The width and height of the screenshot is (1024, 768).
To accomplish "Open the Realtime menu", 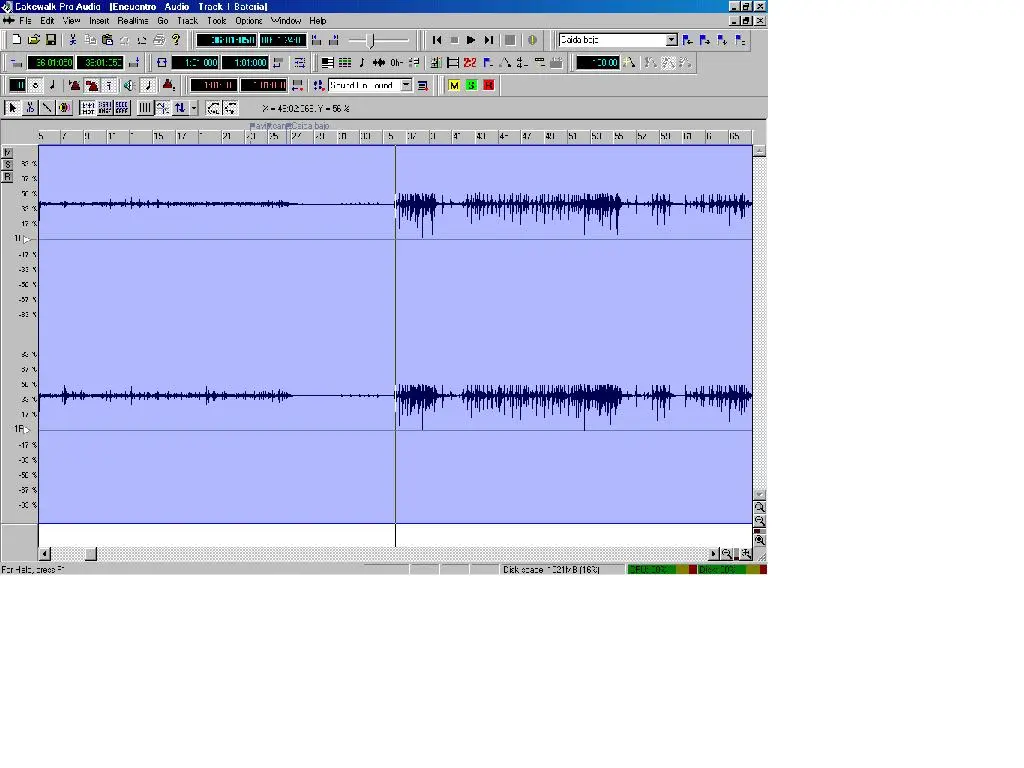I will click(x=132, y=20).
